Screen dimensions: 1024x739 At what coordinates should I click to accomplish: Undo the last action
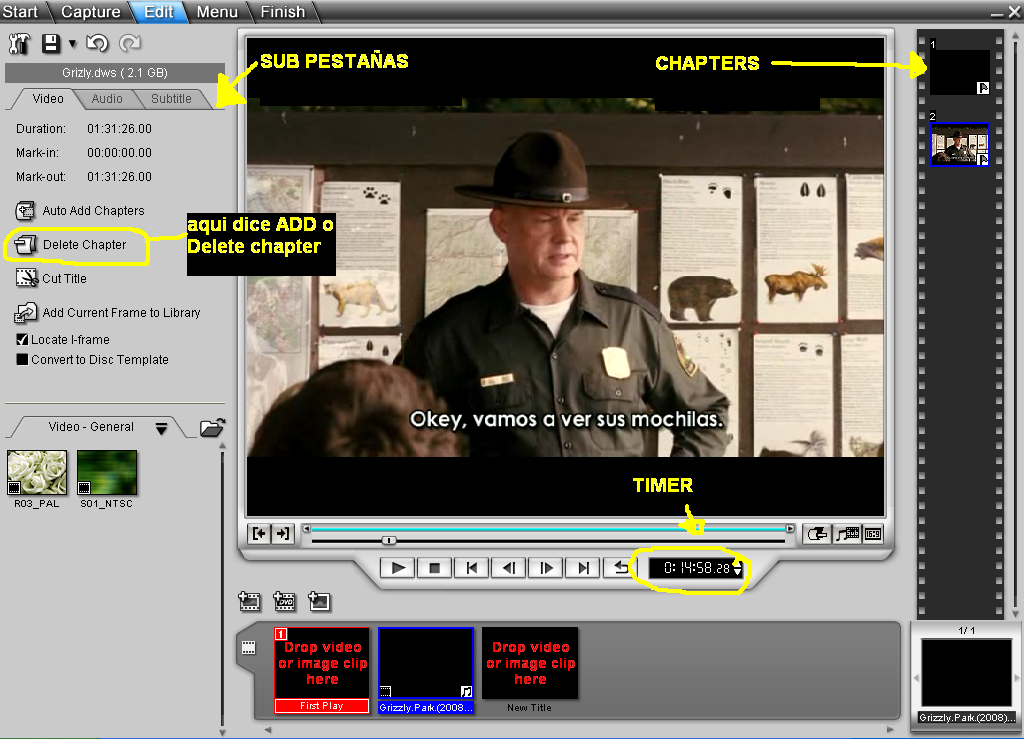[x=97, y=44]
